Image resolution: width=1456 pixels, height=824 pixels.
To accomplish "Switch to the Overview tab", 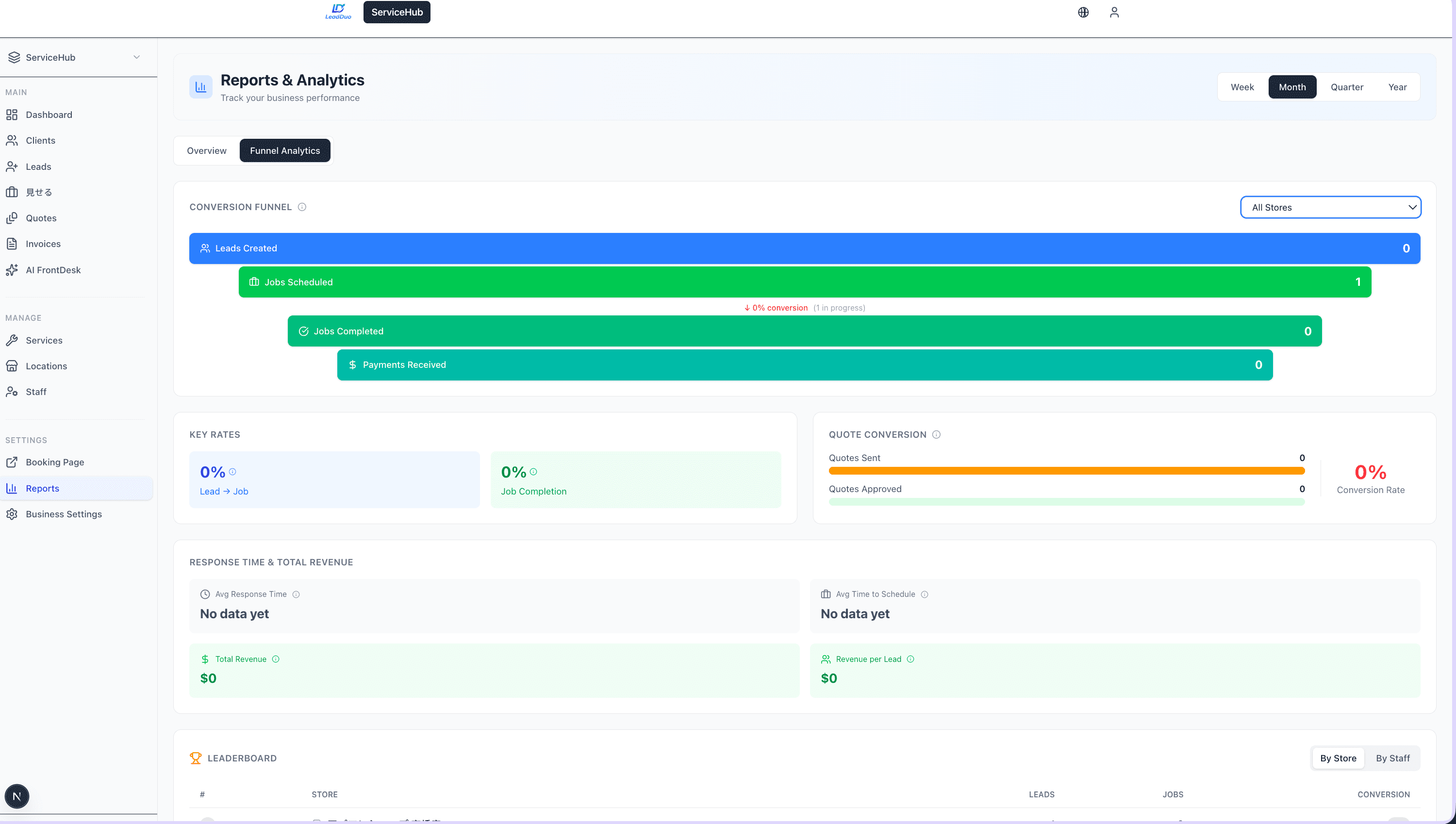I will [207, 150].
